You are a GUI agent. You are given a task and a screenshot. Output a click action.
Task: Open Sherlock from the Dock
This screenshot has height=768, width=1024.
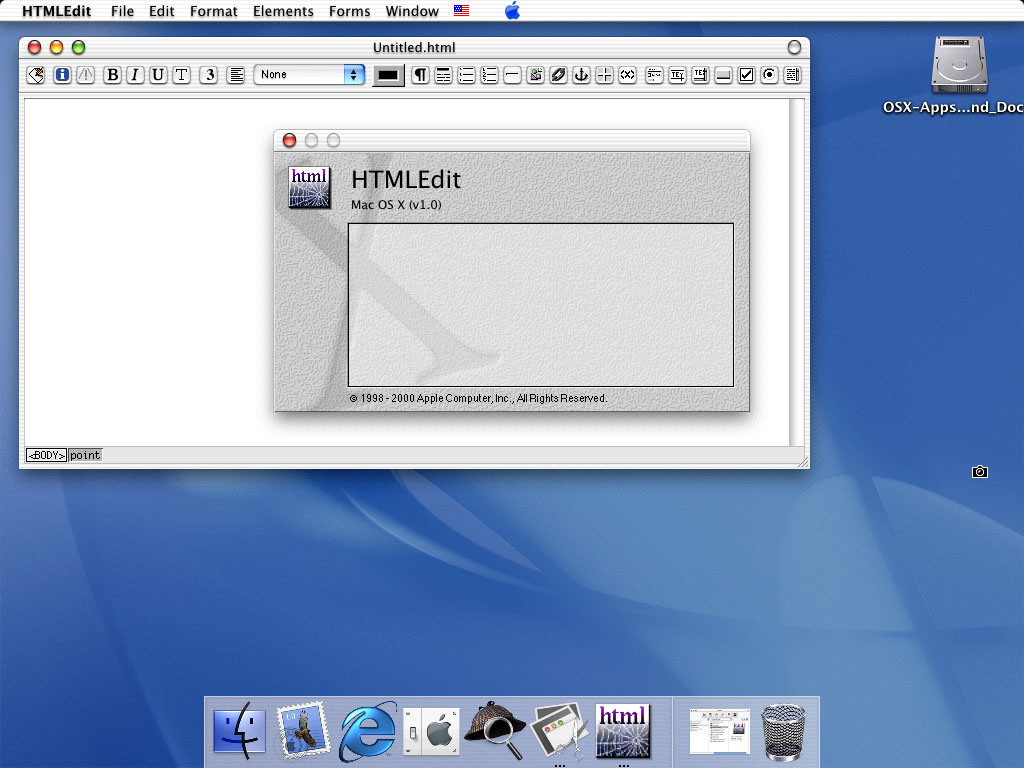pos(495,731)
